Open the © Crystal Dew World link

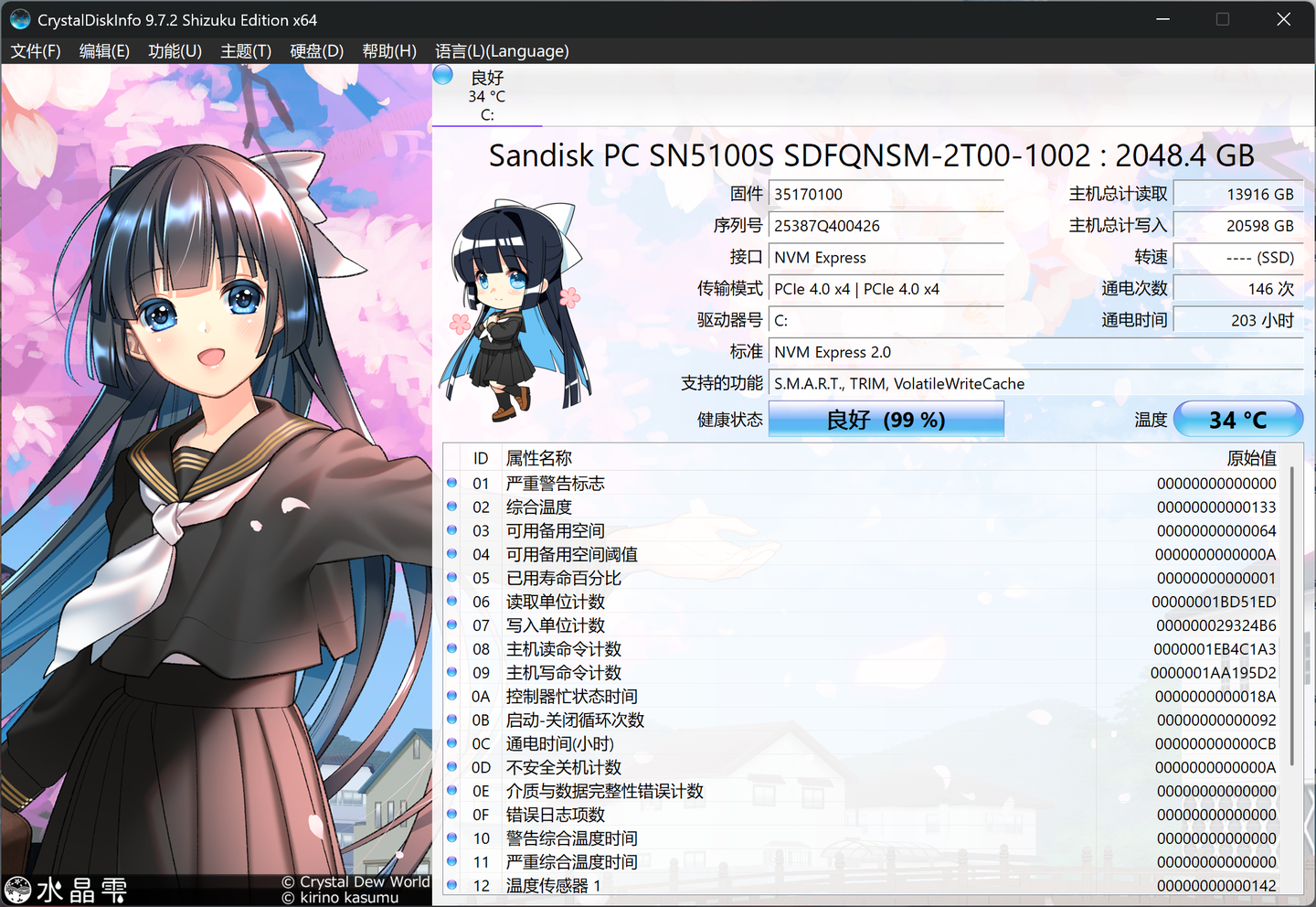pos(356,881)
